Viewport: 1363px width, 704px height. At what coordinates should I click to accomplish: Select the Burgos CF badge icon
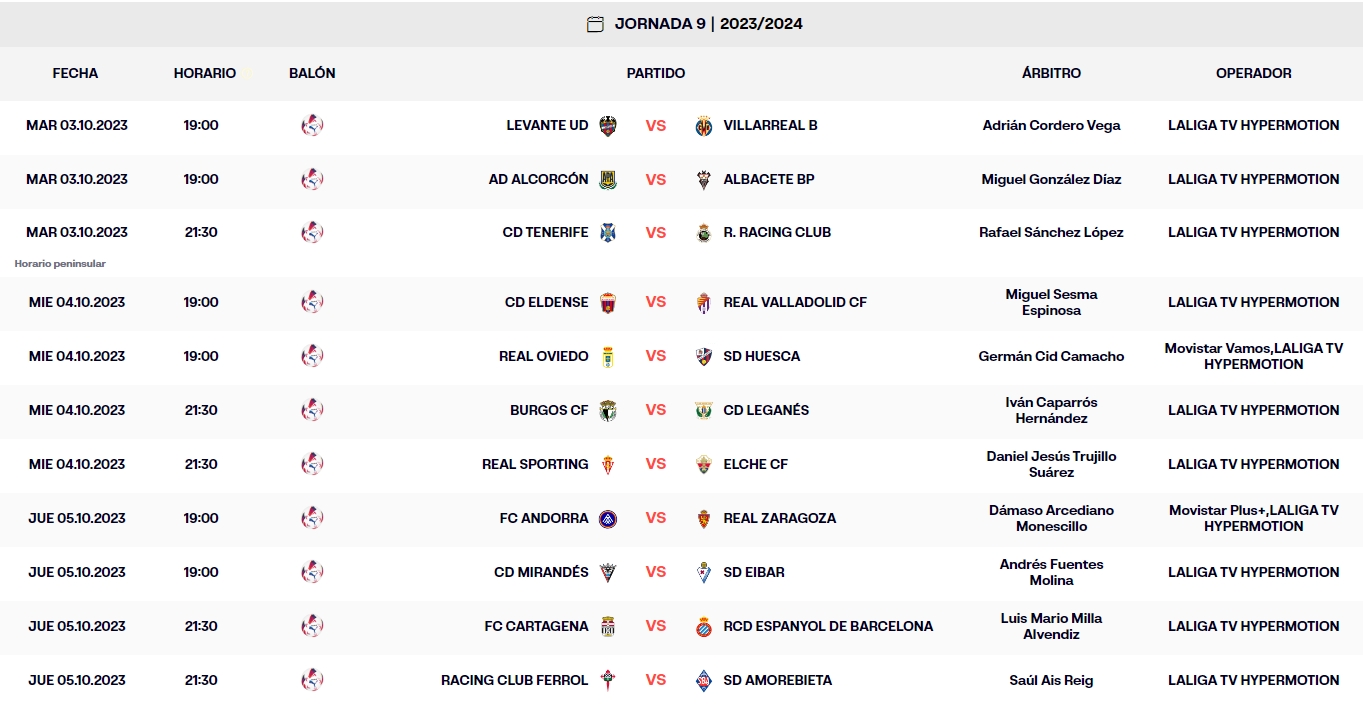[x=608, y=411]
